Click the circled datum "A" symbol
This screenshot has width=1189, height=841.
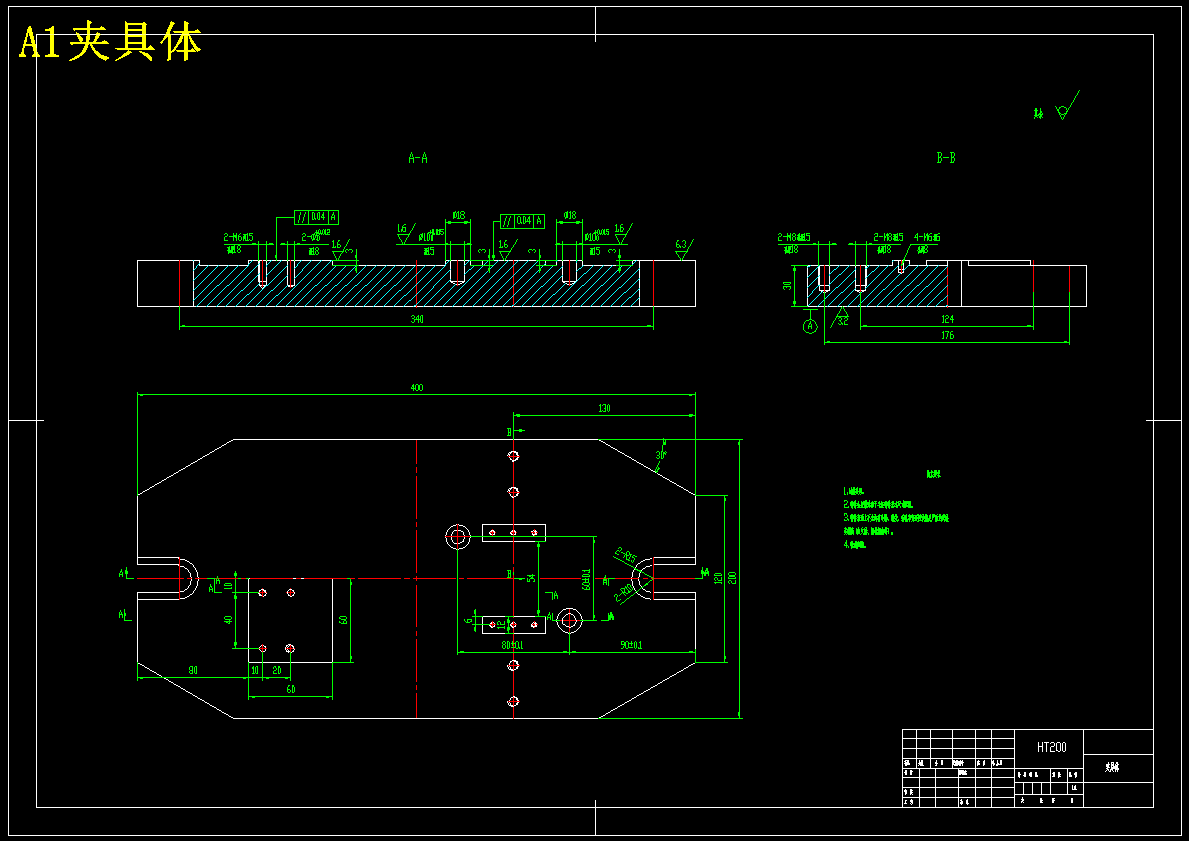810,326
